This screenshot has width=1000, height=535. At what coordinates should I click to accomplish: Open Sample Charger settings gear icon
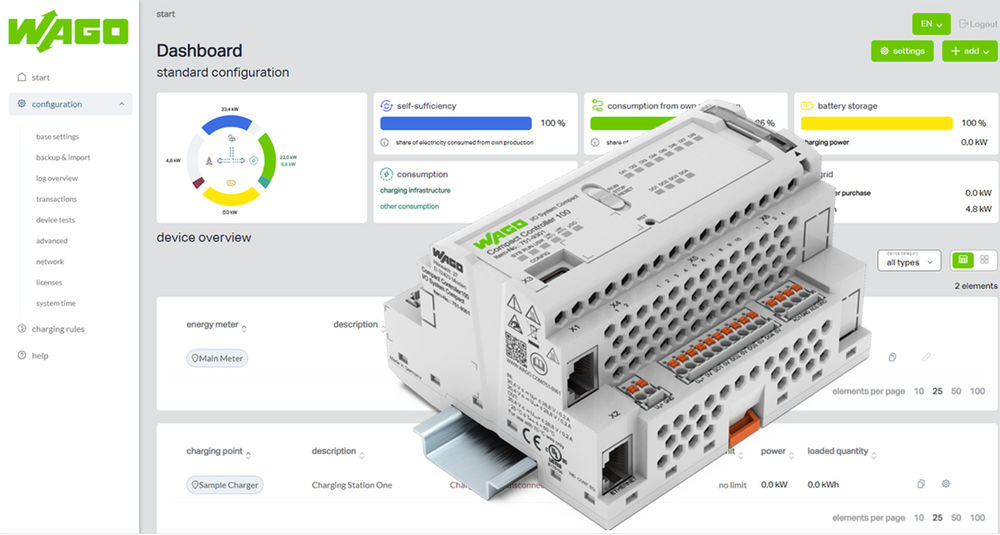[945, 484]
